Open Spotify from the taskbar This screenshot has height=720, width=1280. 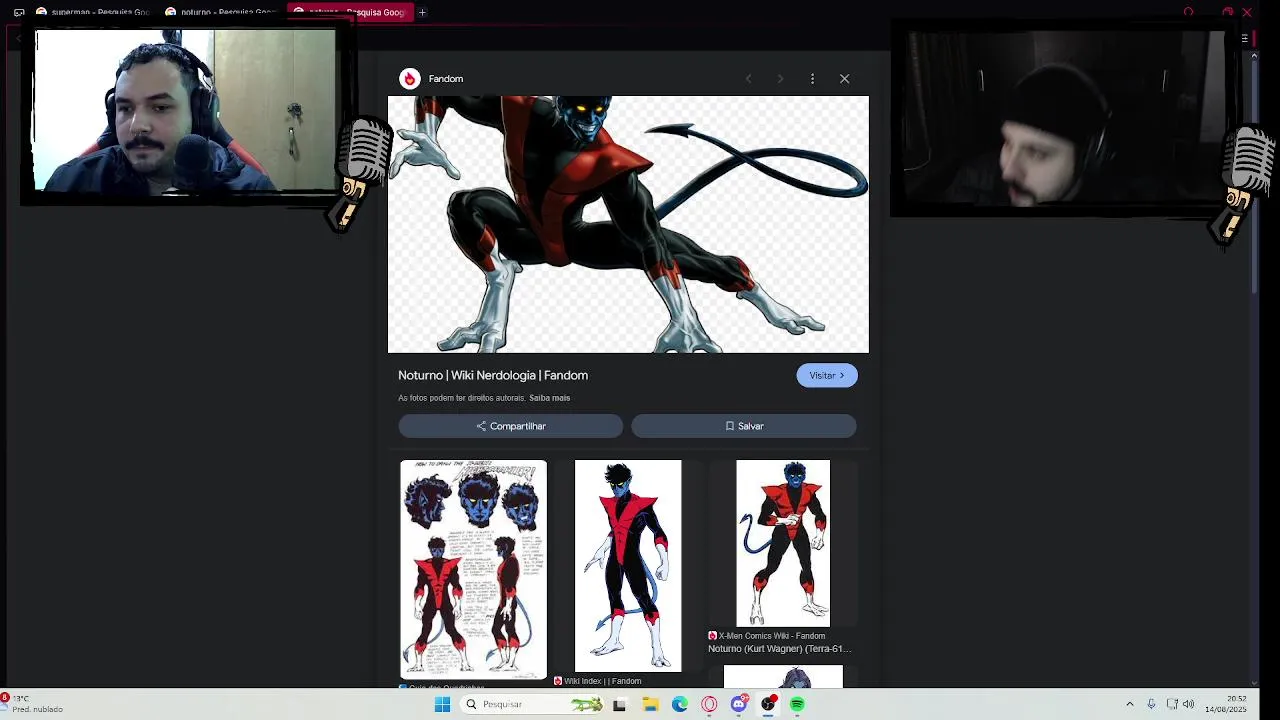[797, 704]
